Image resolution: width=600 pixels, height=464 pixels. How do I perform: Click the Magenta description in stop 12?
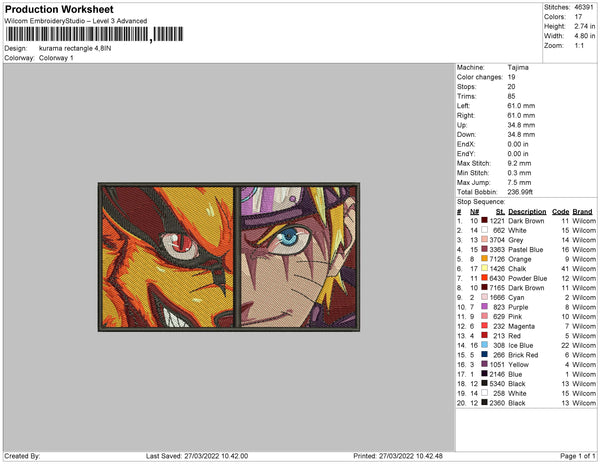click(522, 326)
